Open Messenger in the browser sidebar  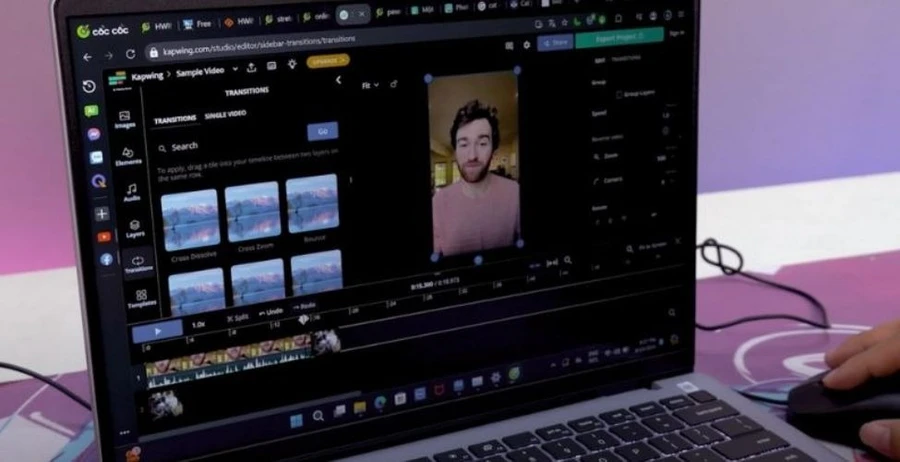(x=94, y=134)
